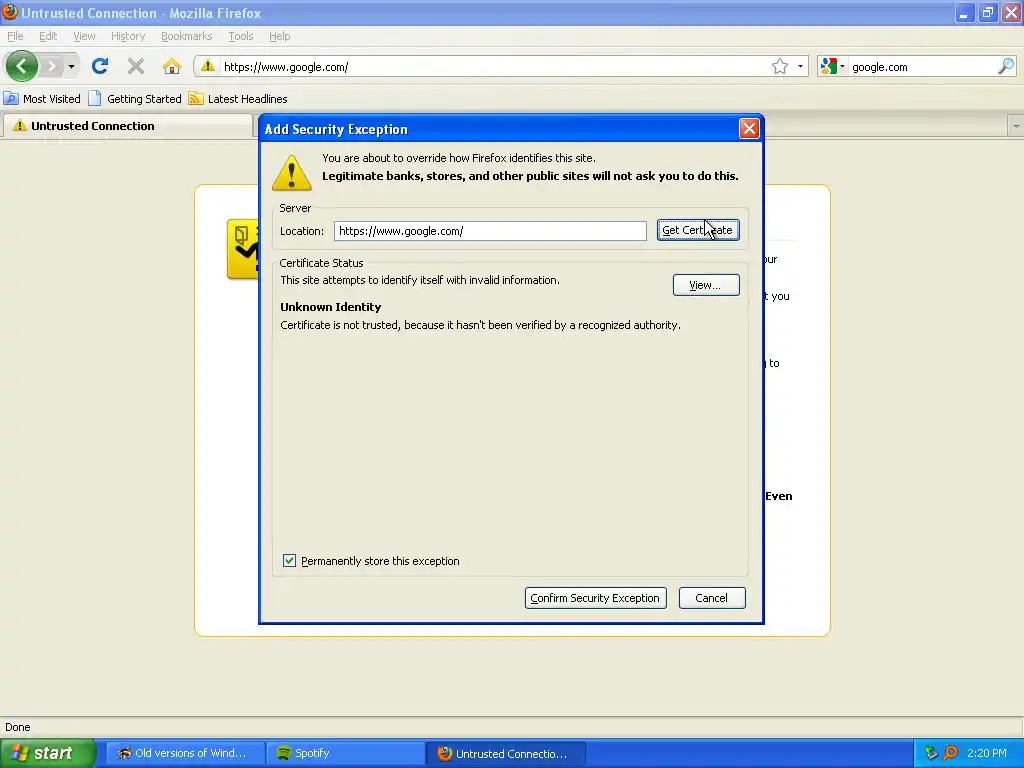Click the search magnifier icon in search box
This screenshot has height=768, width=1024.
pyautogui.click(x=1006, y=66)
